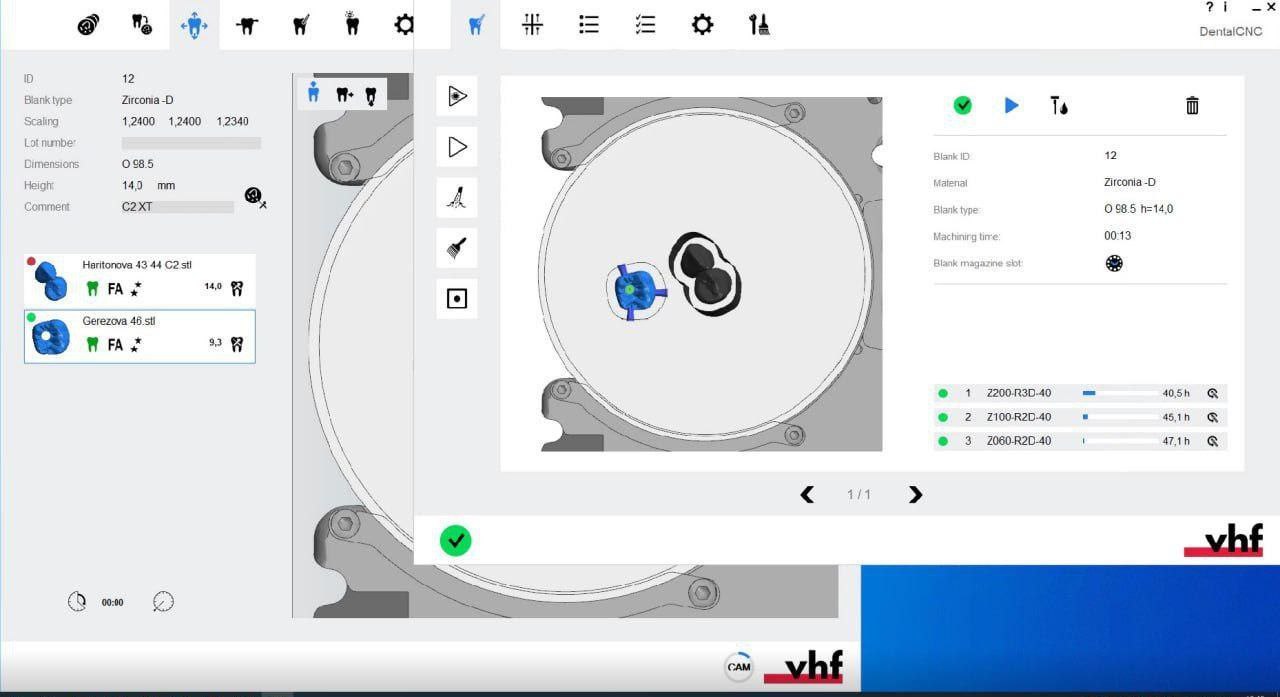Click the green checkmark above Blank ID
The height and width of the screenshot is (697, 1280).
pos(962,105)
